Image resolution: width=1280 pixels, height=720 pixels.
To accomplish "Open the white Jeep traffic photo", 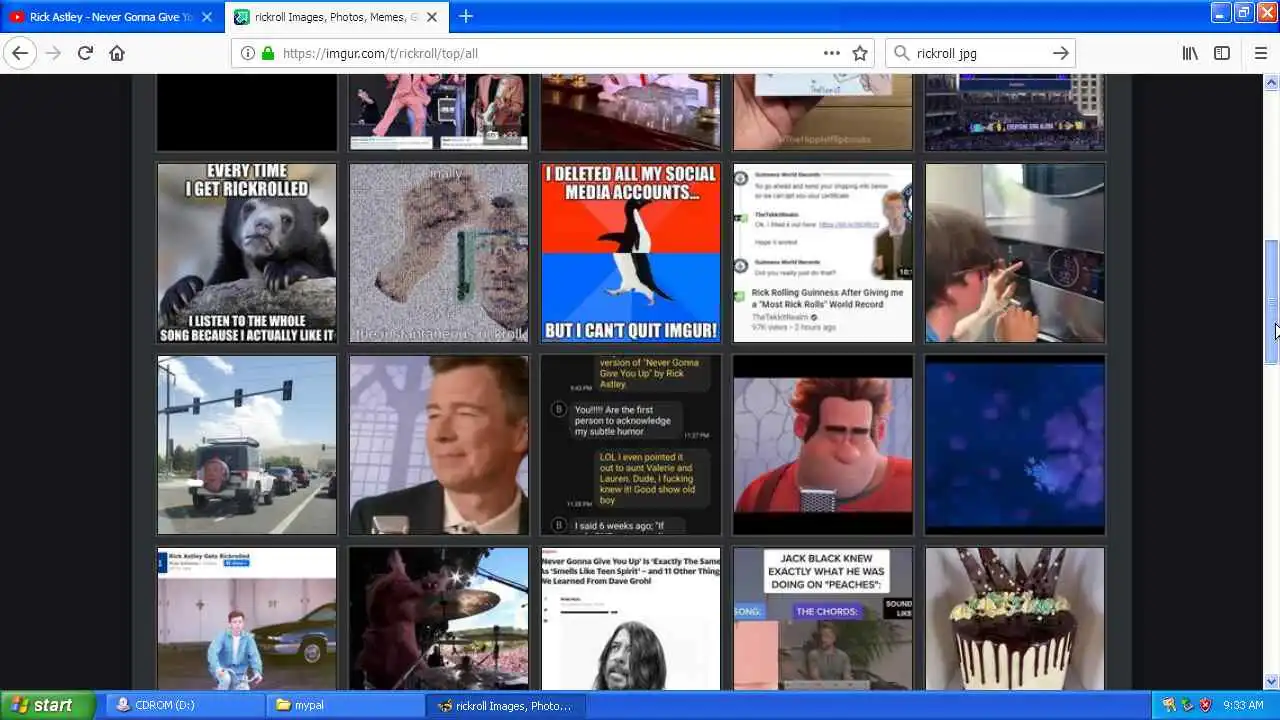I will [247, 445].
